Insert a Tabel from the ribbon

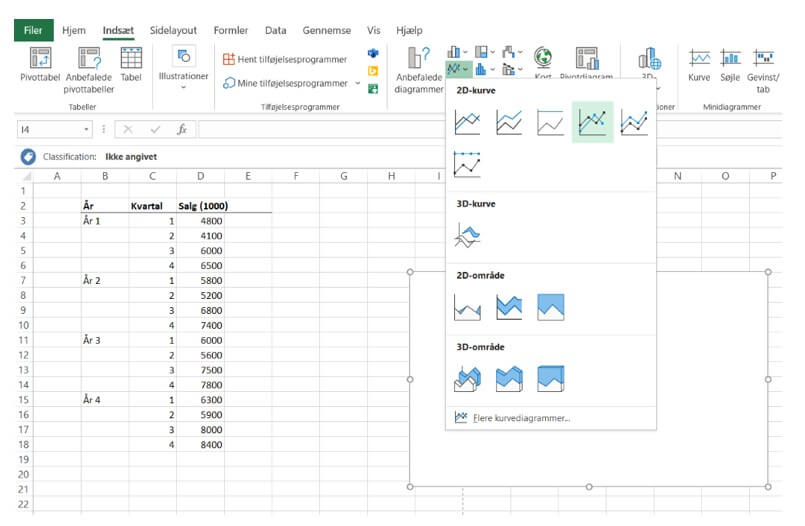point(131,62)
